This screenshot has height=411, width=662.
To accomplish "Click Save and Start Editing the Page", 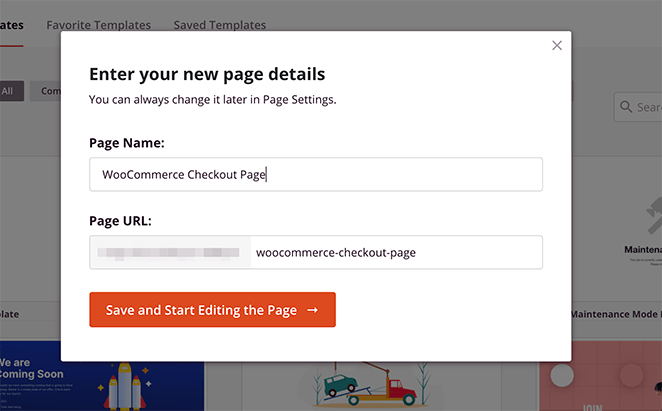I will point(212,310).
